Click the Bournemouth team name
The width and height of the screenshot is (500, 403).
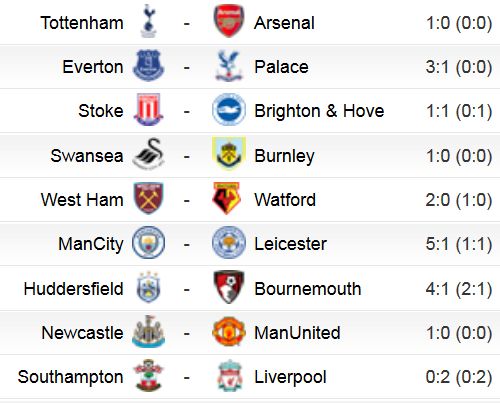point(308,289)
